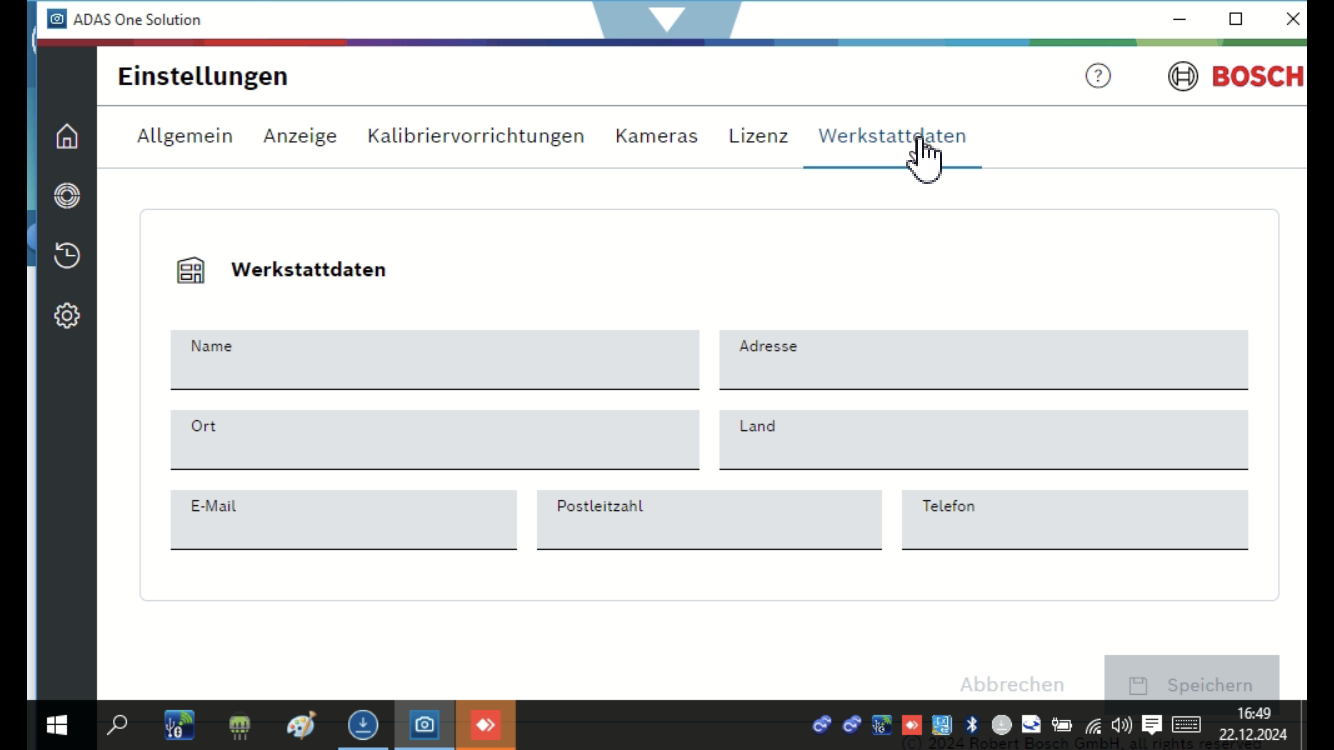Click the Land input field
Viewport: 1334px width, 750px height.
[x=983, y=440]
